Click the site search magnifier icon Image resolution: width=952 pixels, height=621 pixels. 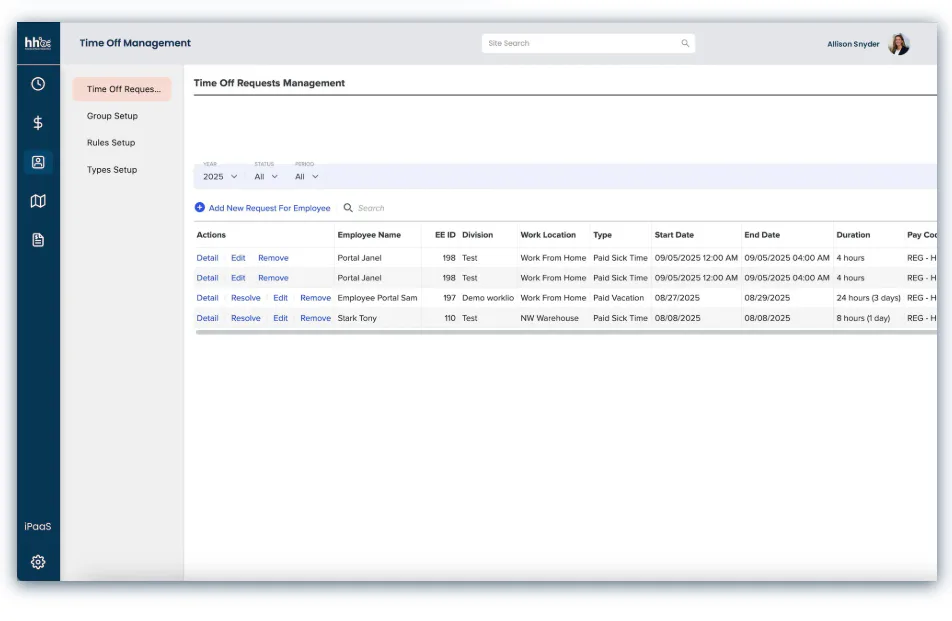pos(685,43)
